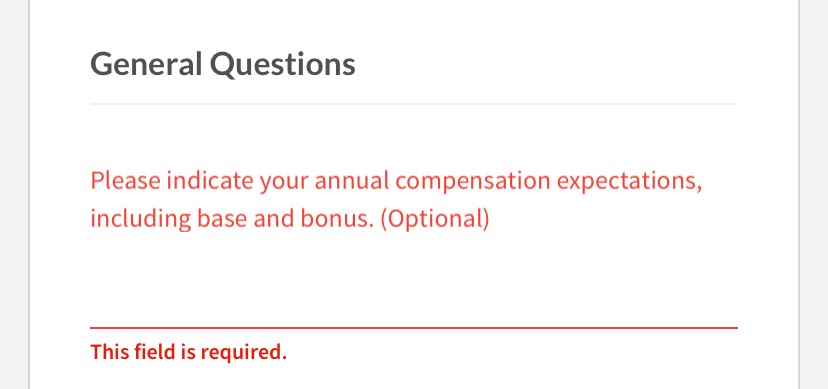
Task: Click the '(Optional)' text in the label
Action: (x=435, y=219)
